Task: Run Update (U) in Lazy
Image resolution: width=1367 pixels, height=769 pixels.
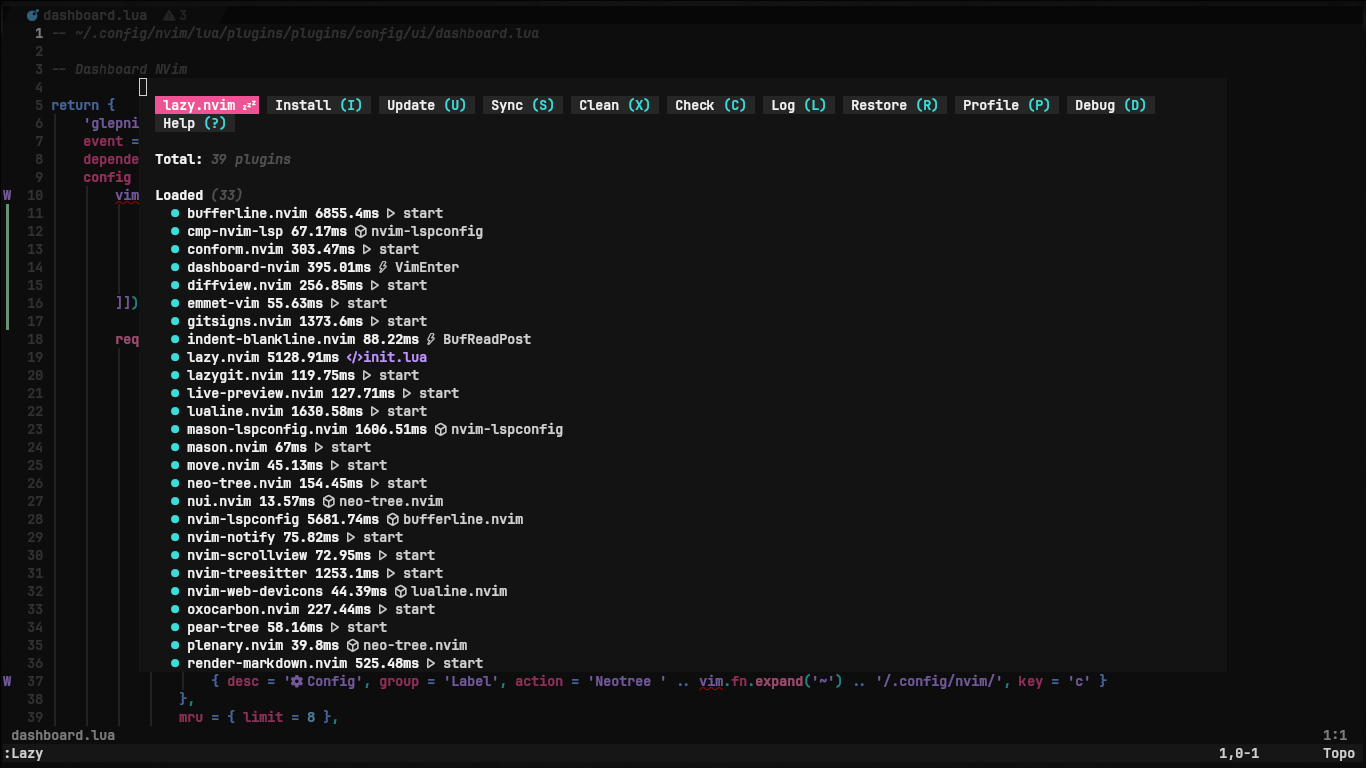Action: [x=427, y=105]
